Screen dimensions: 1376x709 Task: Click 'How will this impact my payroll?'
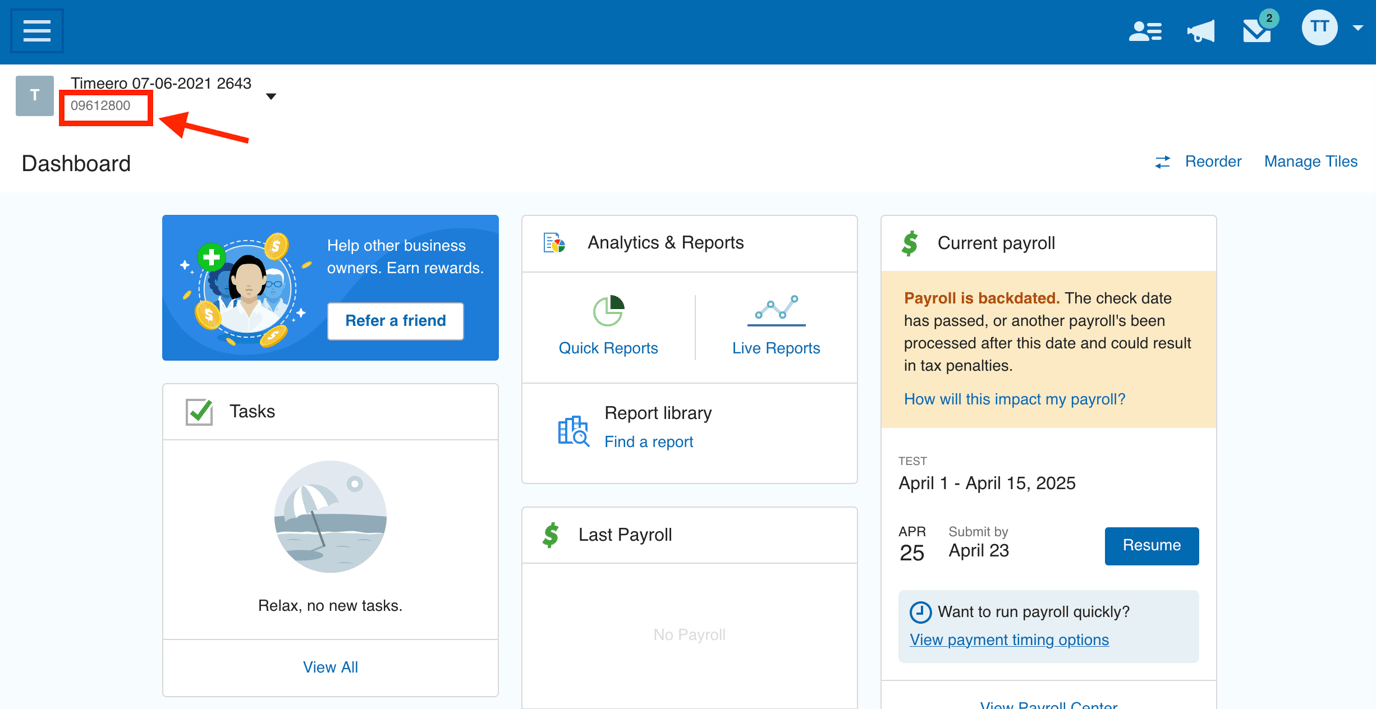tap(1014, 399)
